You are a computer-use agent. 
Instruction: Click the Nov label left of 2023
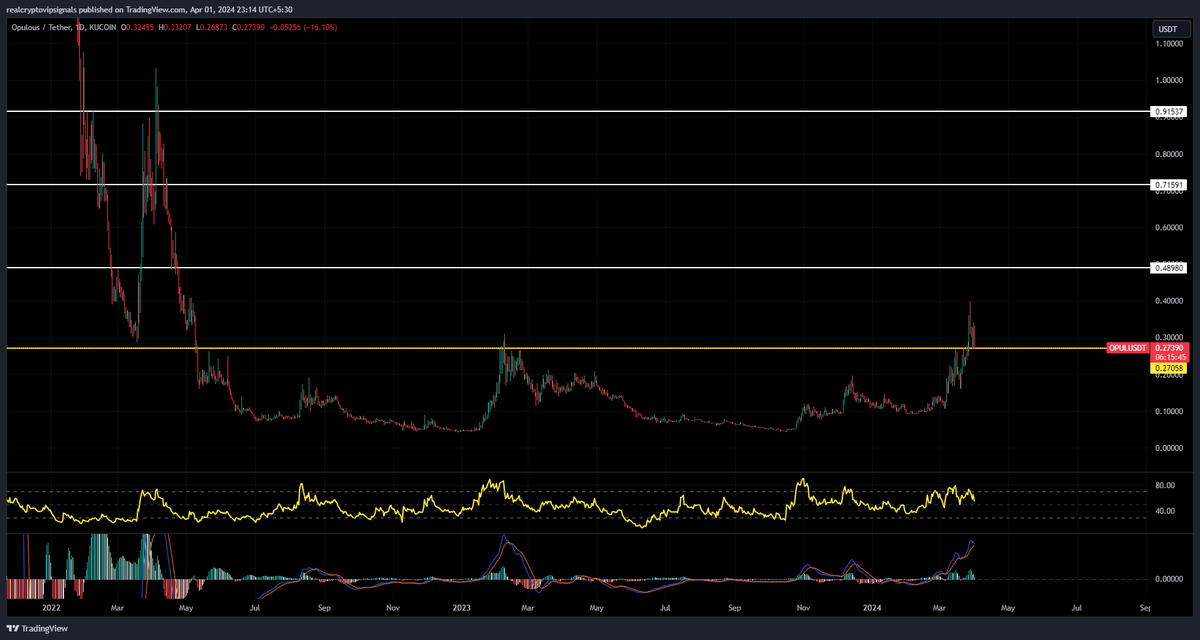(x=393, y=607)
